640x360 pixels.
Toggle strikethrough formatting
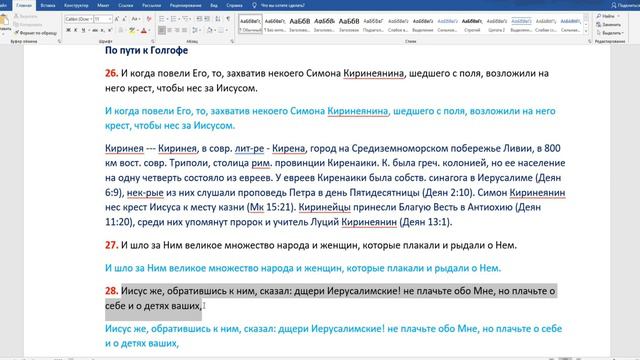pos(95,30)
